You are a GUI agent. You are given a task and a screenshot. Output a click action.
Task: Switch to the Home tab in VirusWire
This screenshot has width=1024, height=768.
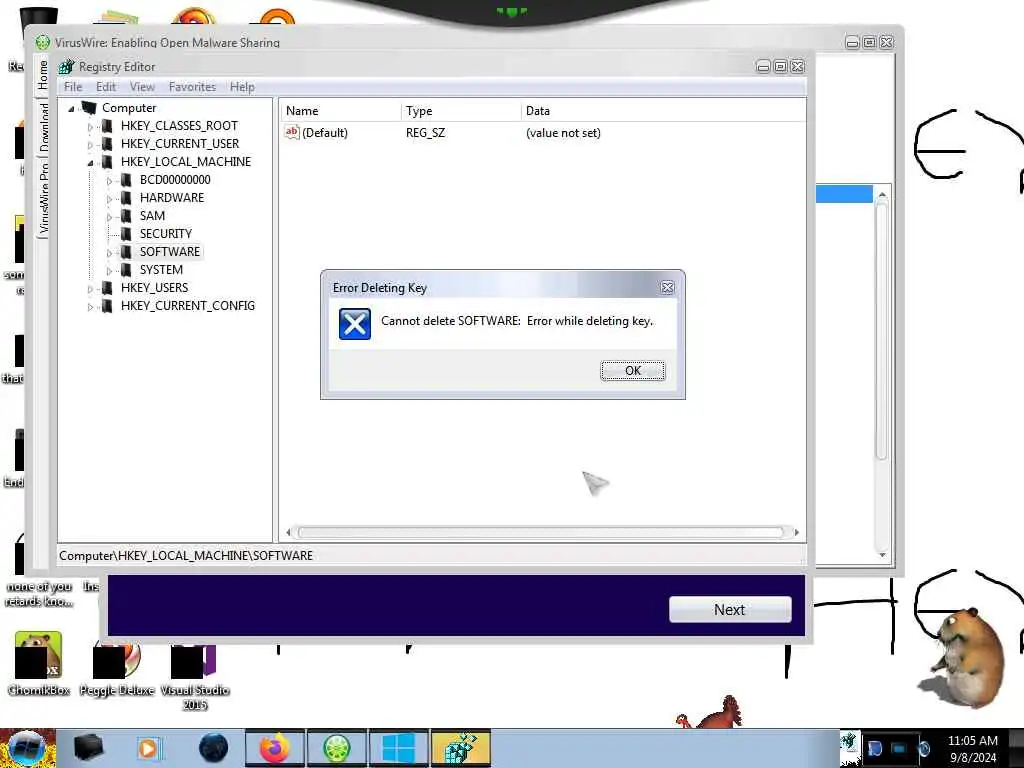(43, 74)
